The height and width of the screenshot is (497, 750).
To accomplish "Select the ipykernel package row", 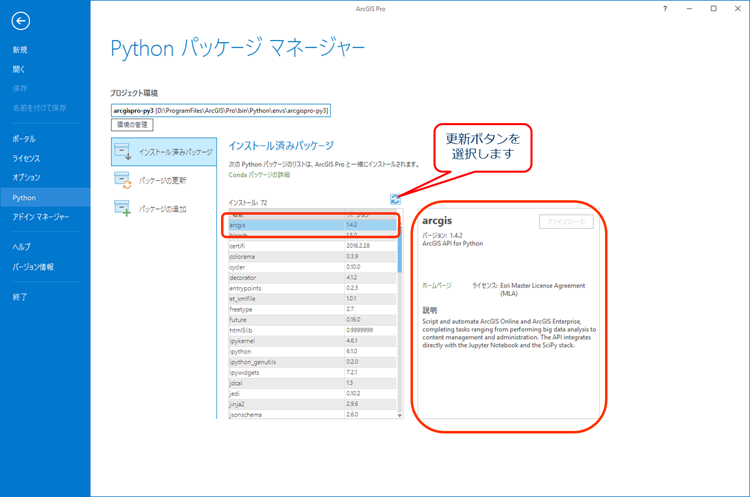I will click(313, 341).
